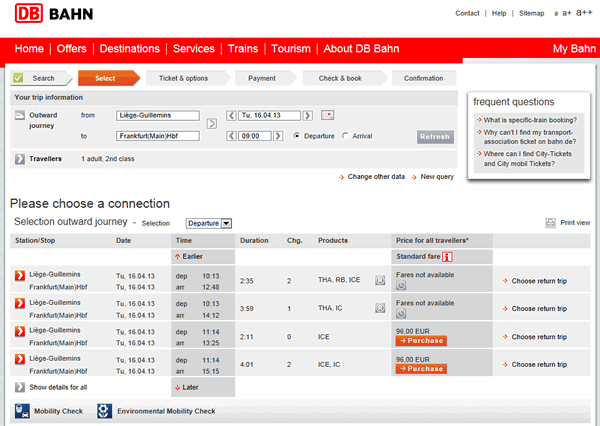Image resolution: width=600 pixels, height=426 pixels.
Task: Click the Print view icon
Action: pos(550,222)
